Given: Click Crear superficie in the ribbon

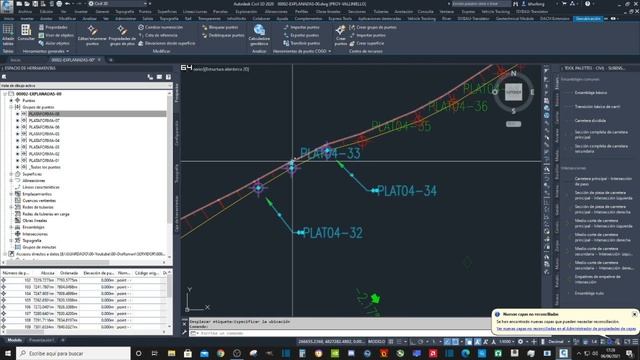Looking at the screenshot, I should point(367,43).
